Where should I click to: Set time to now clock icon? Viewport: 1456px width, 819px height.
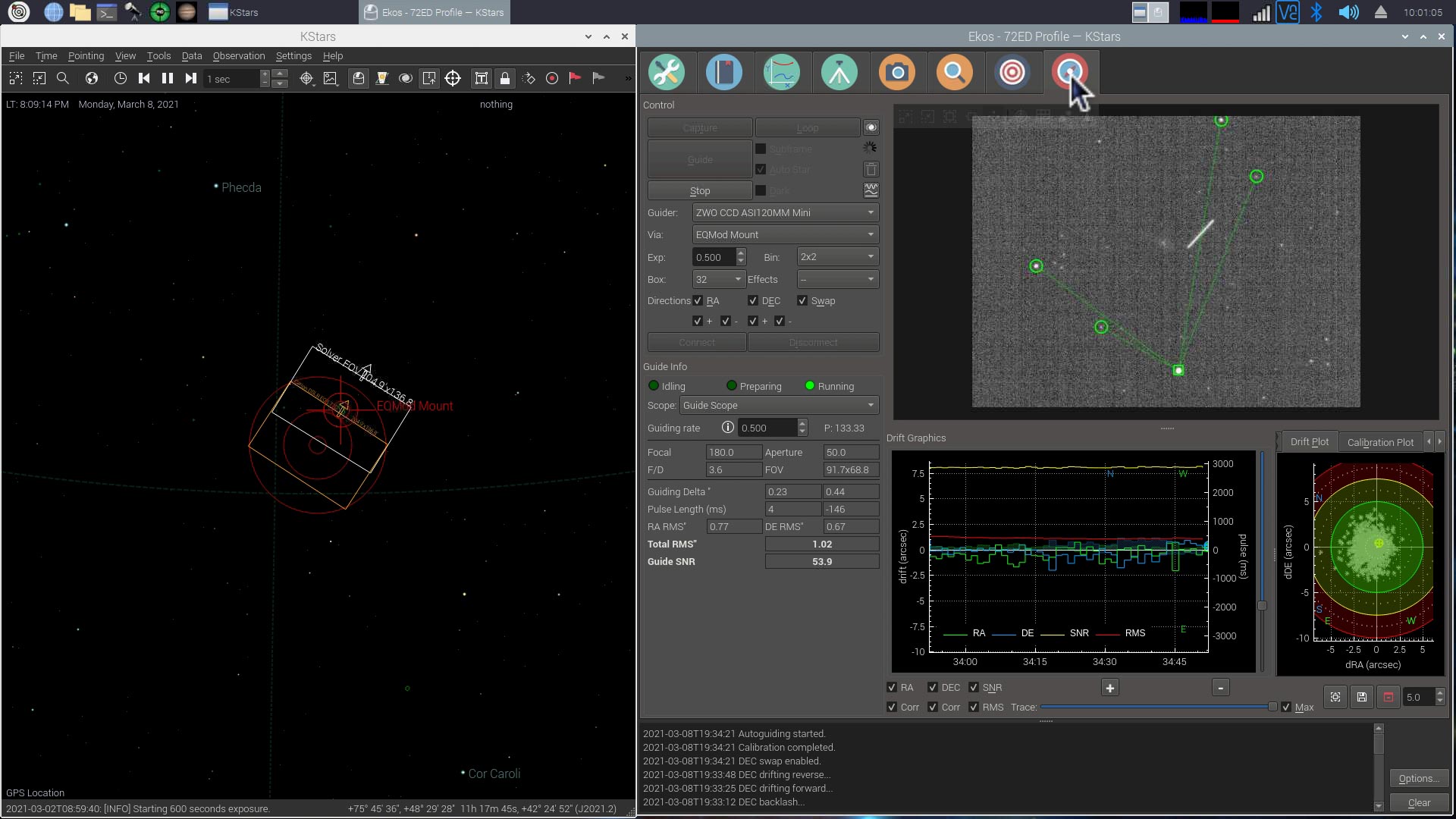click(x=120, y=78)
